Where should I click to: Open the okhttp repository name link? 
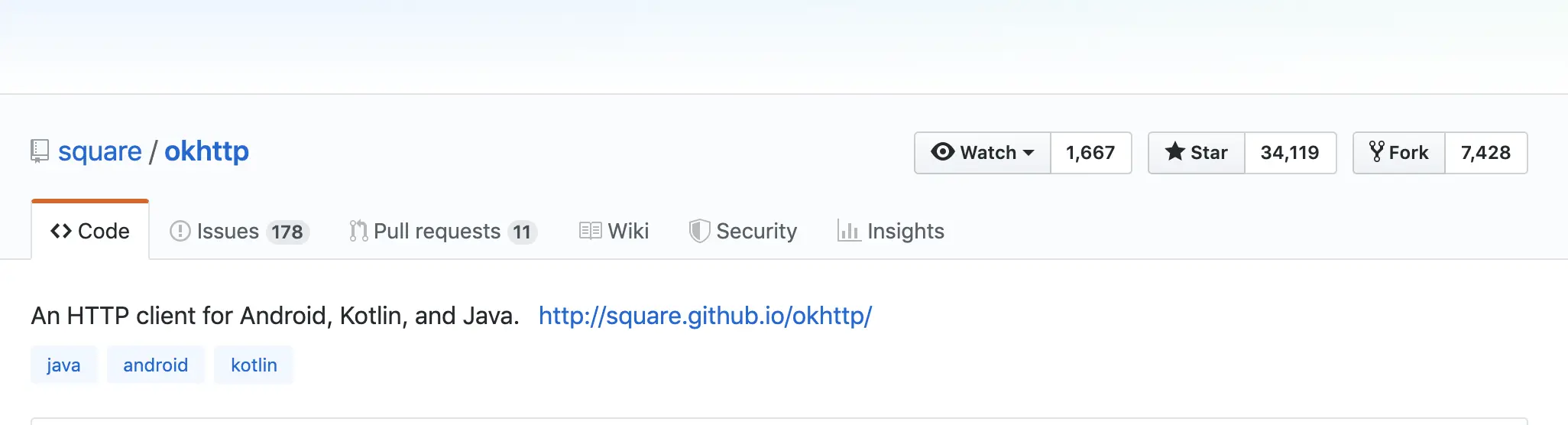(x=206, y=151)
